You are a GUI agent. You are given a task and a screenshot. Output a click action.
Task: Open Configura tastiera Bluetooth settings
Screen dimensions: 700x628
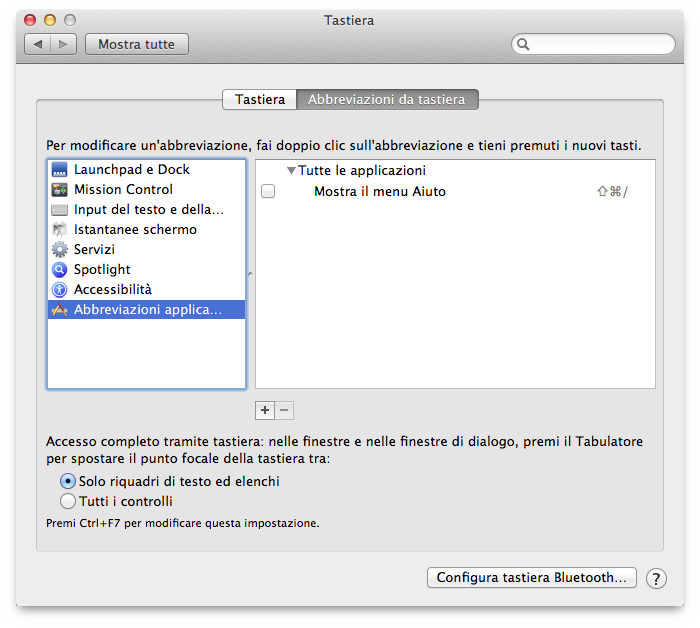532,577
